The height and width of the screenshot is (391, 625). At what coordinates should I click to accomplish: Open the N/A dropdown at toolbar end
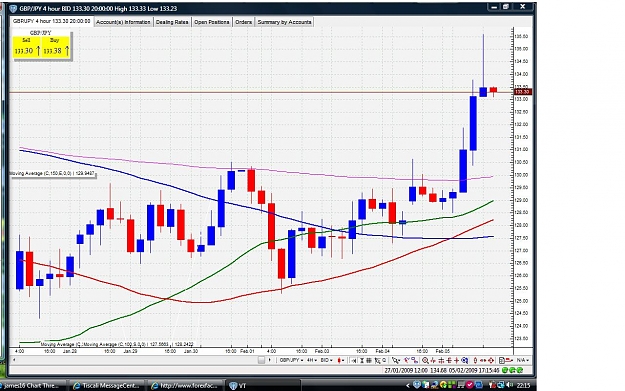[523, 360]
